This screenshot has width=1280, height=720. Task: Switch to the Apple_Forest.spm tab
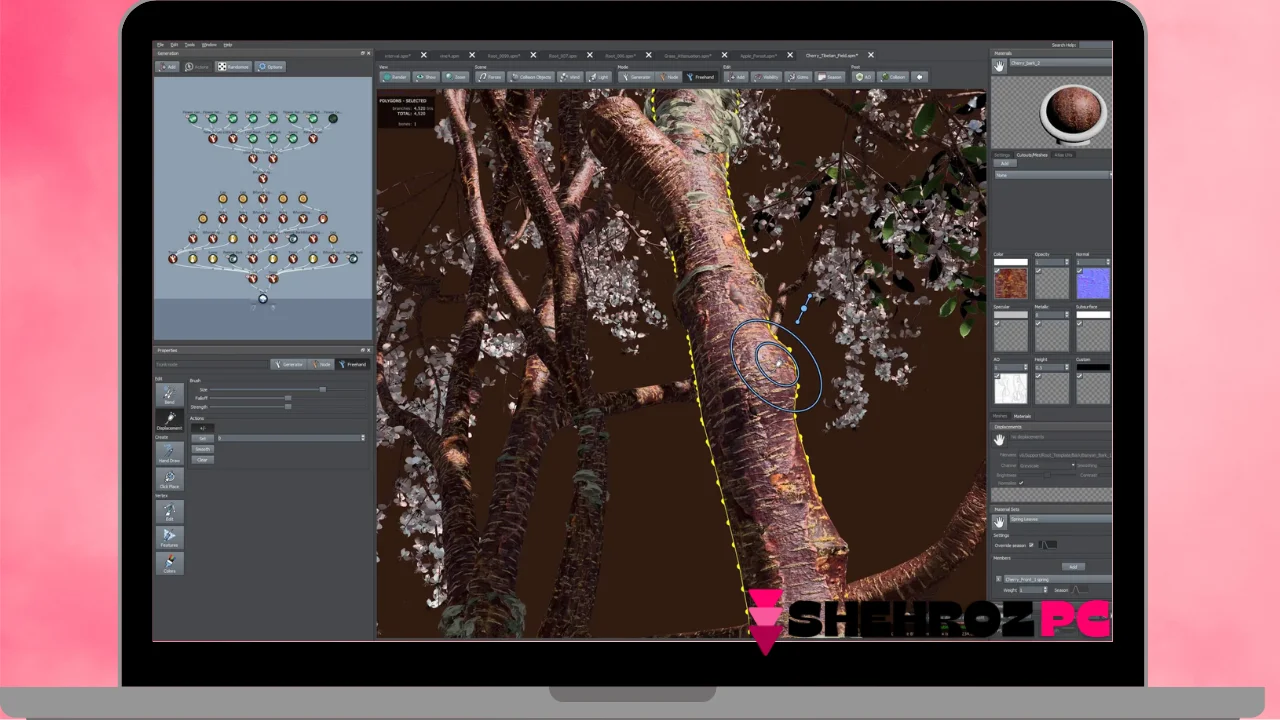coord(760,55)
